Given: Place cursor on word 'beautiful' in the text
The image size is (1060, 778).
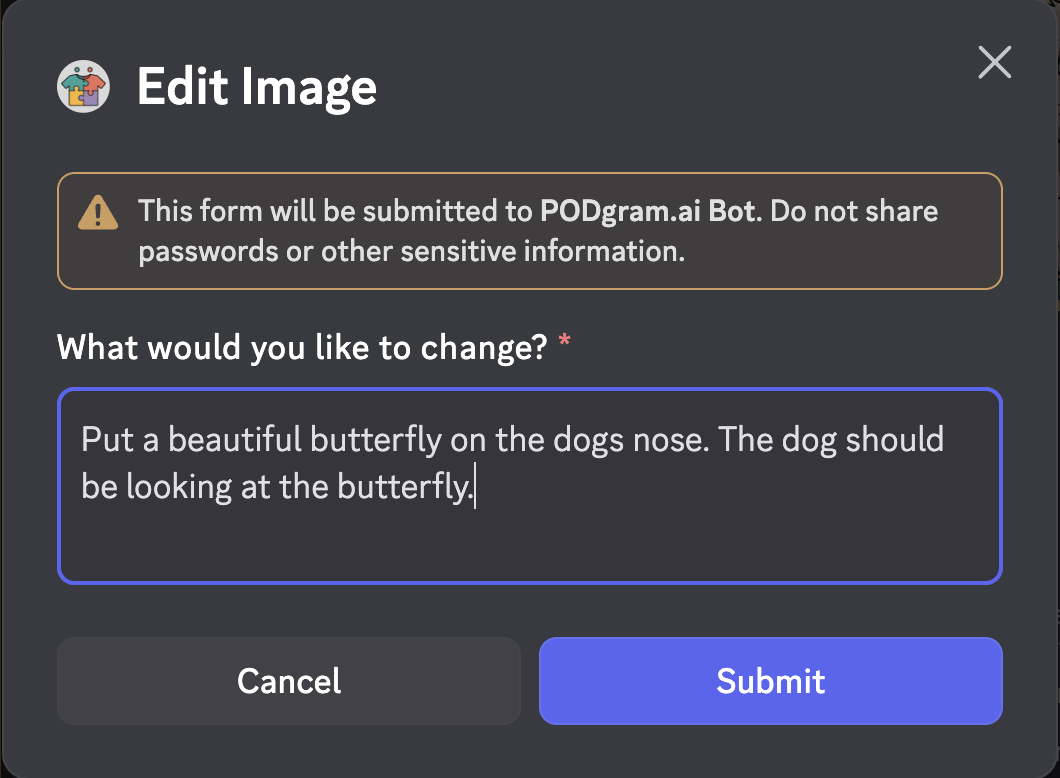Looking at the screenshot, I should coord(235,440).
